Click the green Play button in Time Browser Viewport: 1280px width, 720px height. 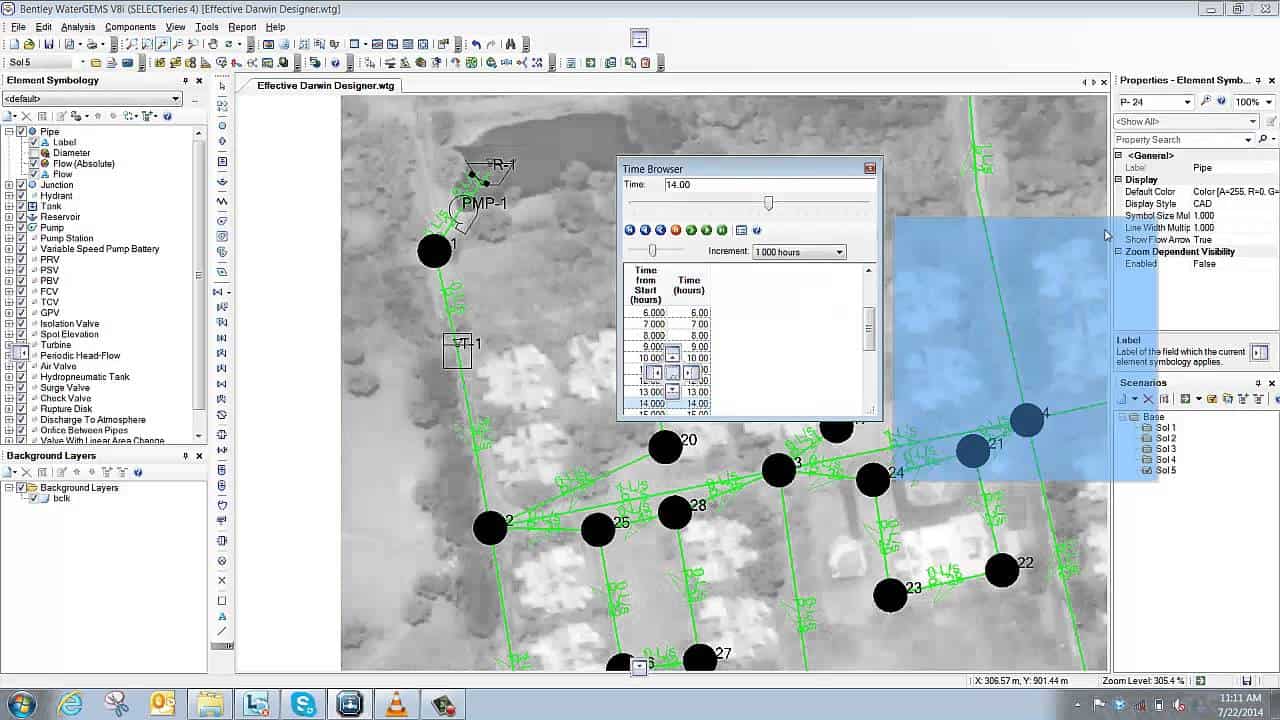tap(691, 230)
